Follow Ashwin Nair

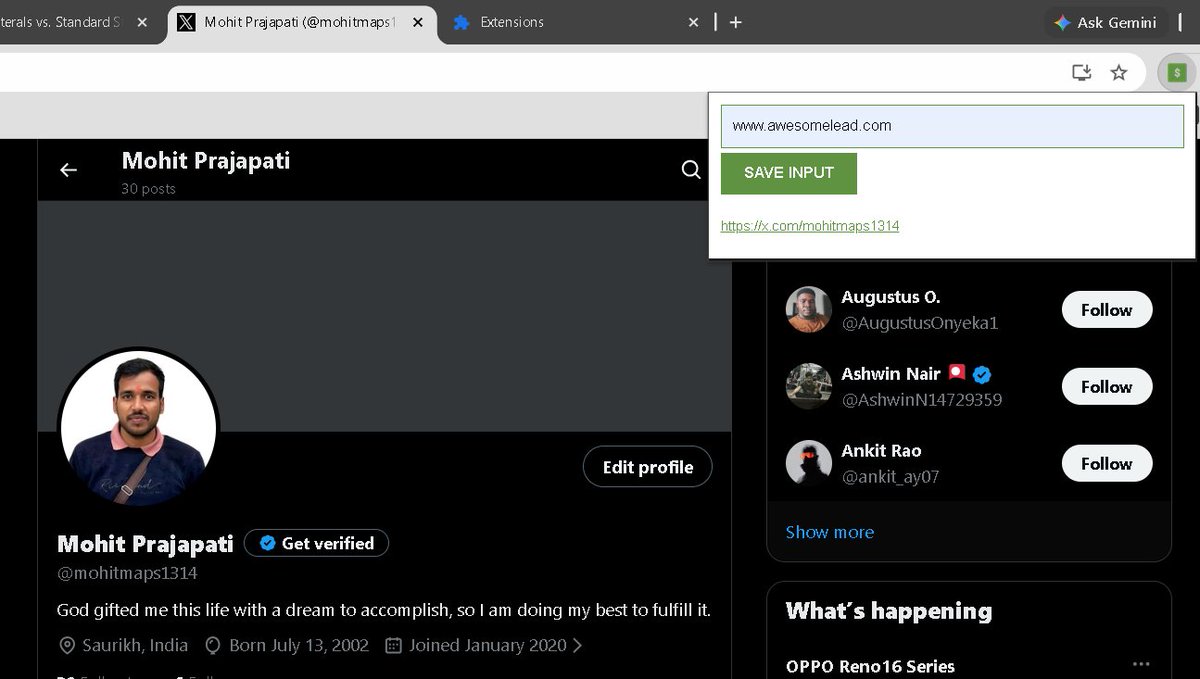[x=1107, y=387]
